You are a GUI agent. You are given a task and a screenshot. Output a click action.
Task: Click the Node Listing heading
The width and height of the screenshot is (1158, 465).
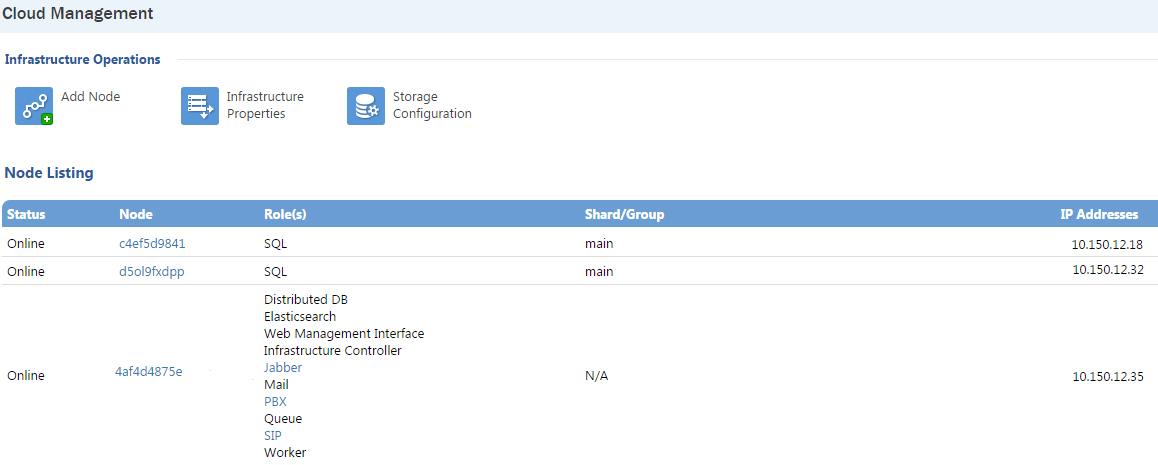pyautogui.click(x=49, y=173)
